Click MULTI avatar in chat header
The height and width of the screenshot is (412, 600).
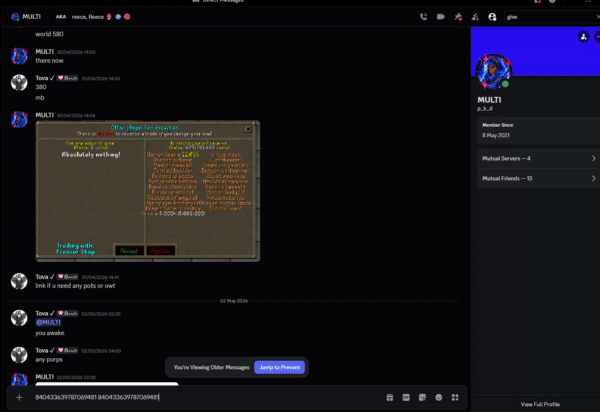pos(15,17)
